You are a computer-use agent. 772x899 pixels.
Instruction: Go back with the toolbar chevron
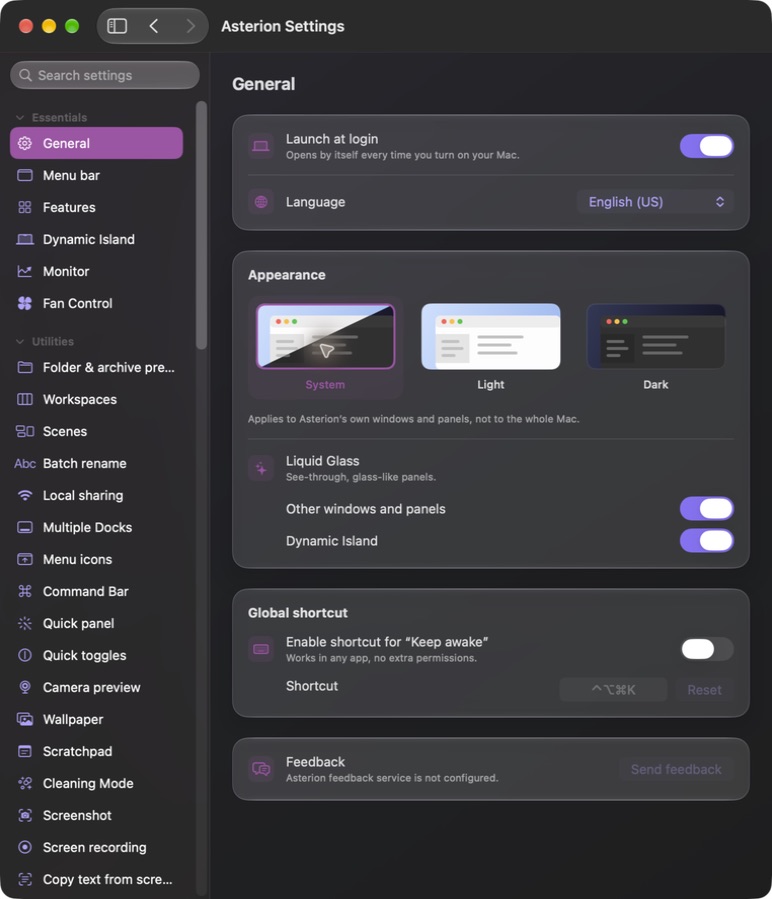pyautogui.click(x=153, y=26)
